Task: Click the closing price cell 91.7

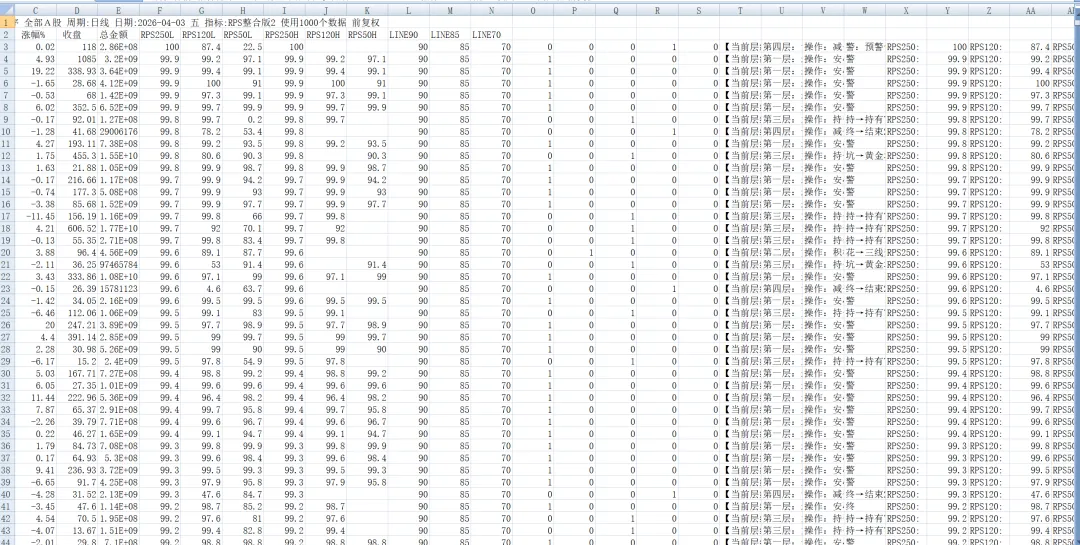Action: tap(76, 482)
